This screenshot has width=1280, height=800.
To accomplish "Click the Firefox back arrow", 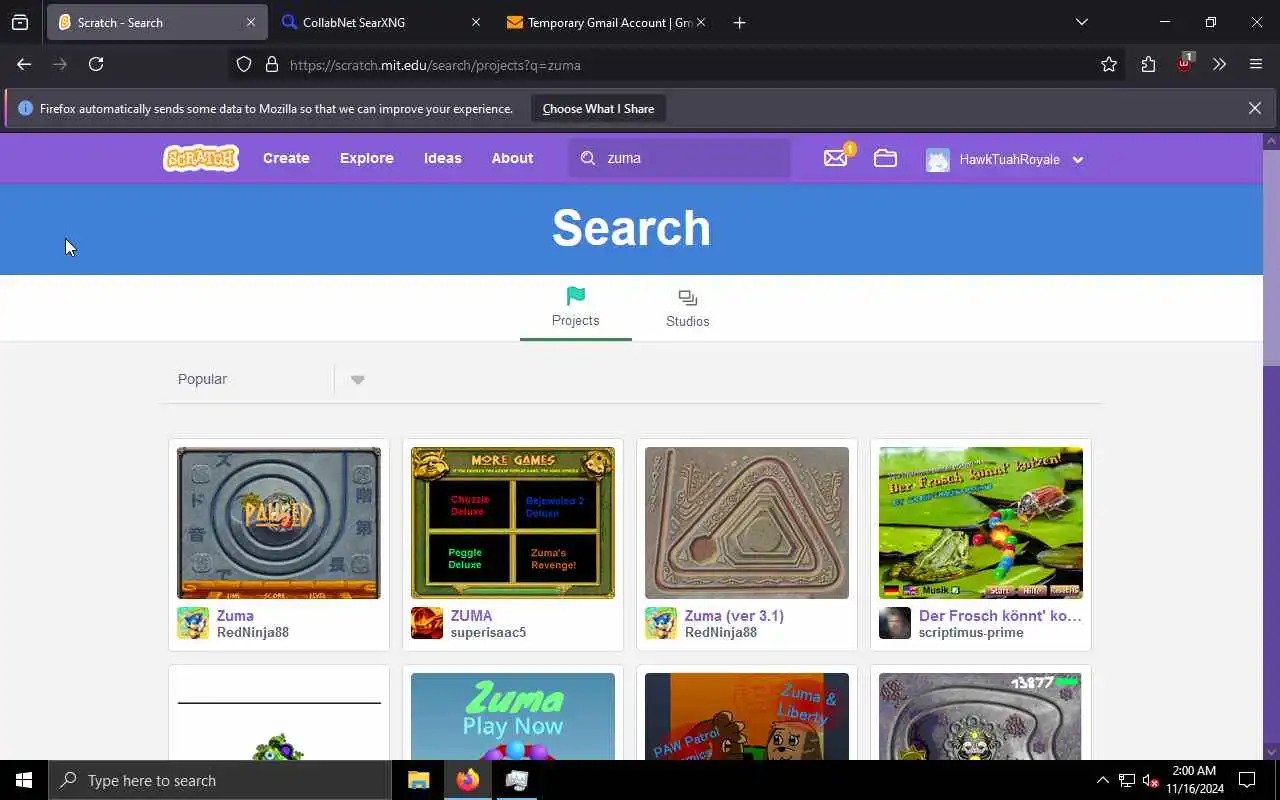I will click(x=24, y=64).
